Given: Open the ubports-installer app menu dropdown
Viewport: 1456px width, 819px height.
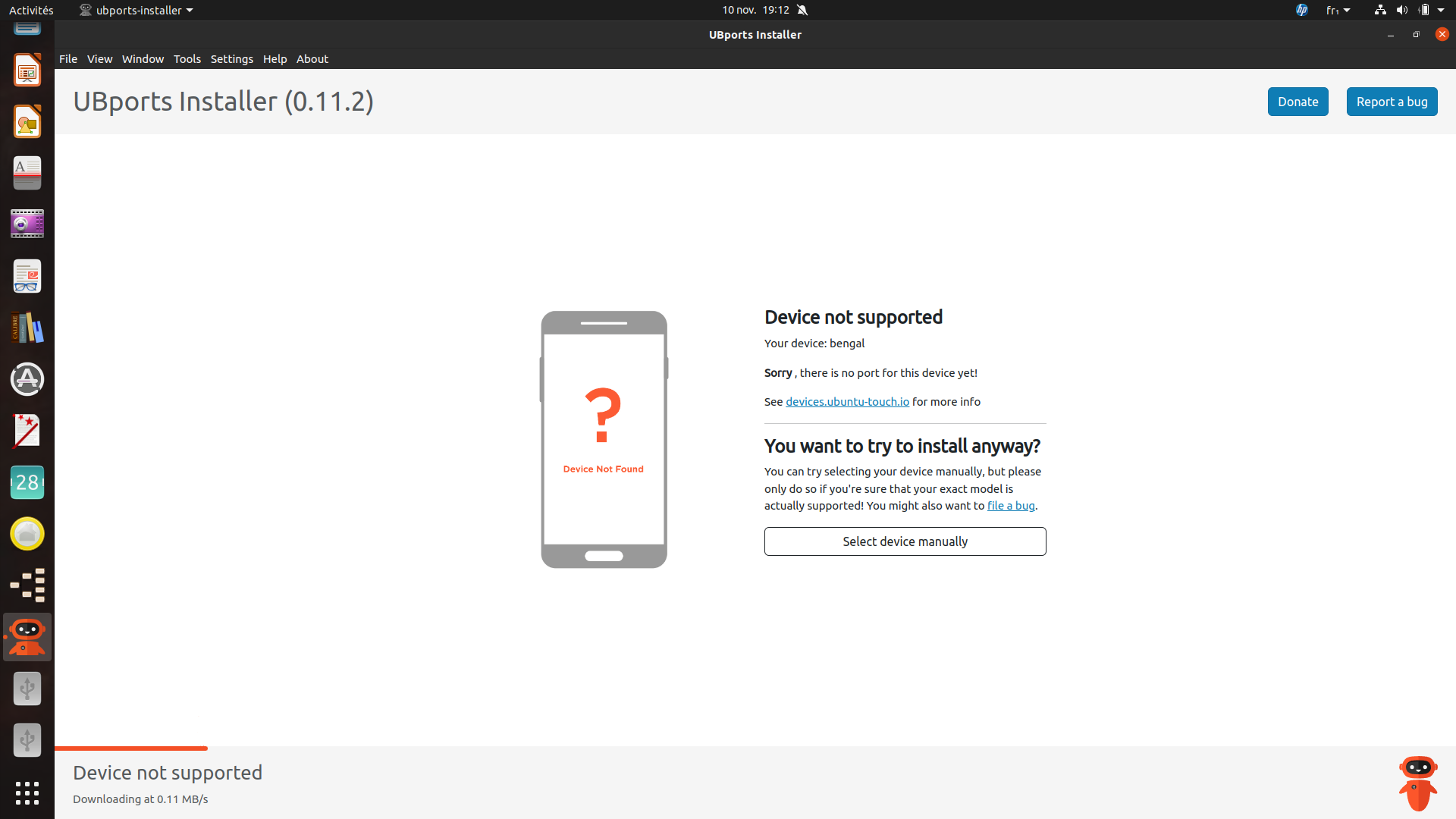Looking at the screenshot, I should coord(136,10).
